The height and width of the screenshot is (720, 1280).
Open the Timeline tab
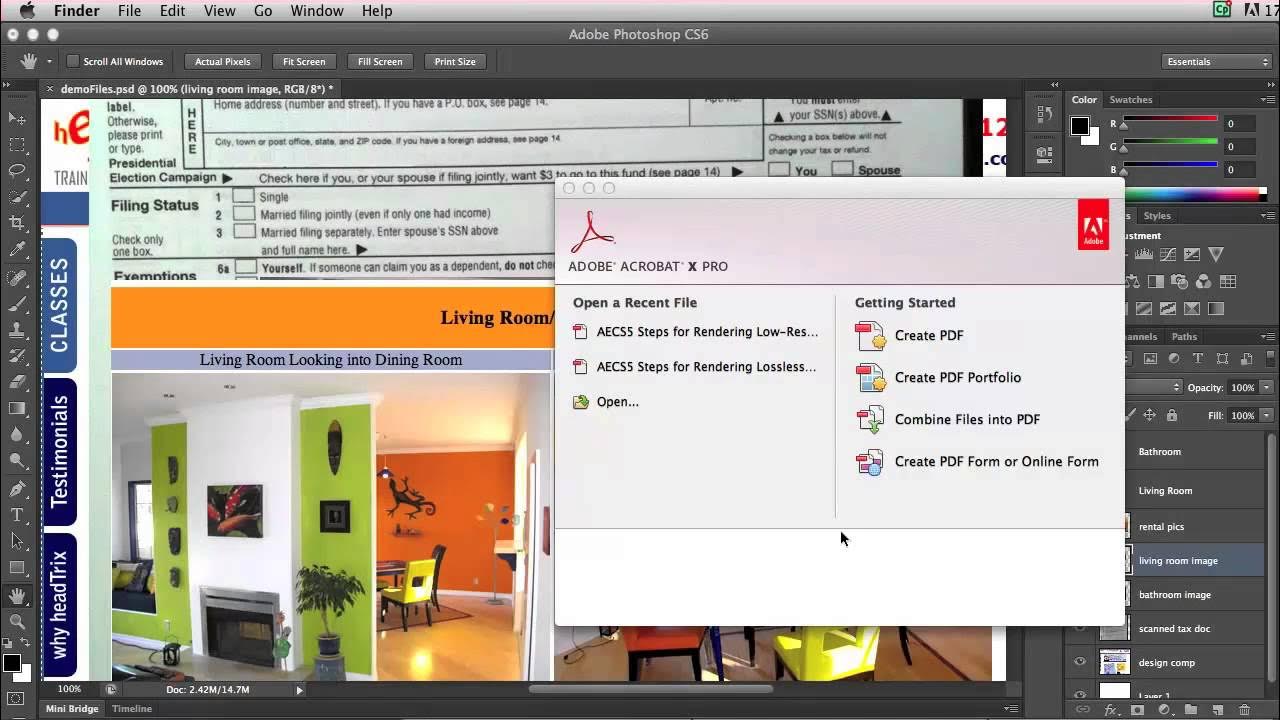(x=132, y=708)
